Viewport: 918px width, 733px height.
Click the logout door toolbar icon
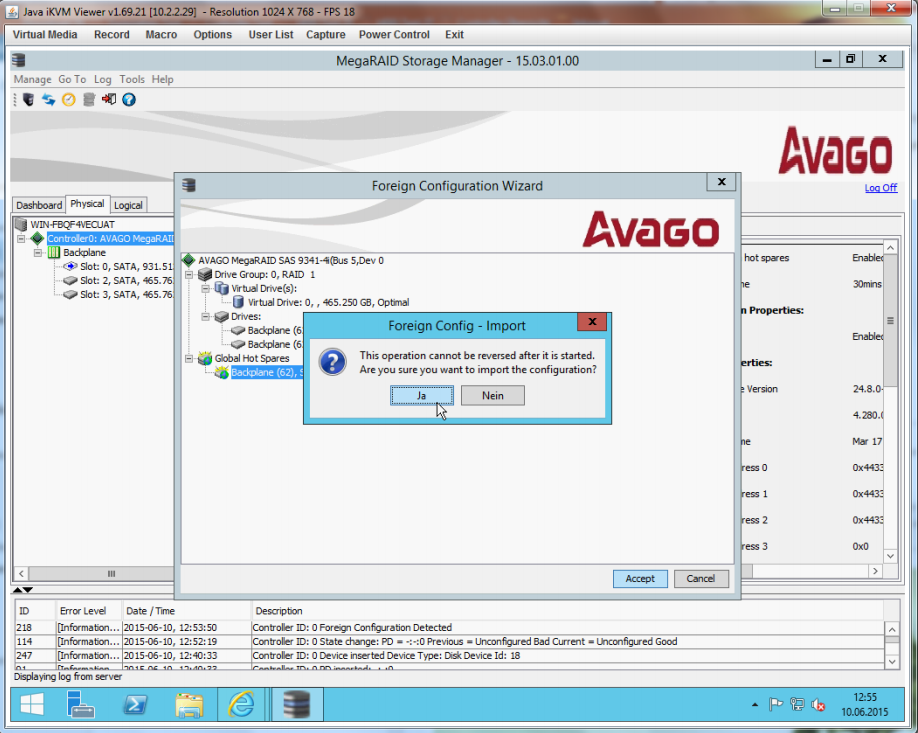tap(108, 99)
